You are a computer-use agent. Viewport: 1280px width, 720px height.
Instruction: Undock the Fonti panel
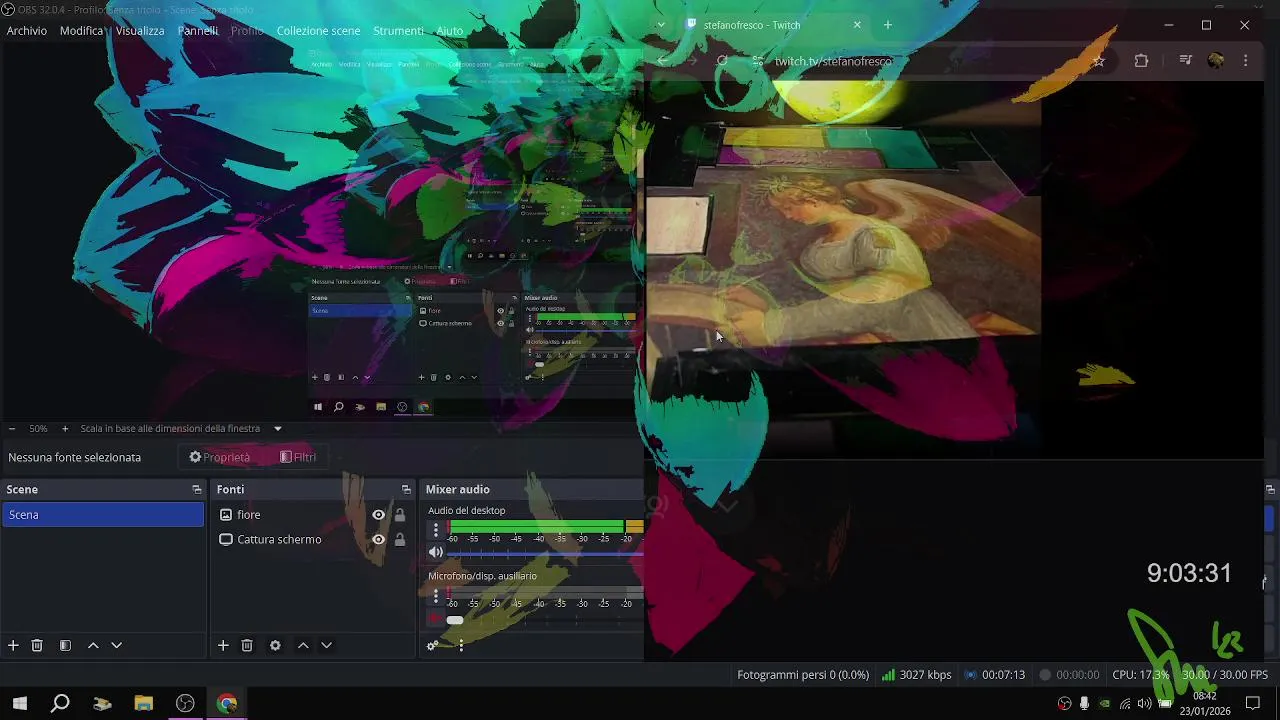point(405,490)
